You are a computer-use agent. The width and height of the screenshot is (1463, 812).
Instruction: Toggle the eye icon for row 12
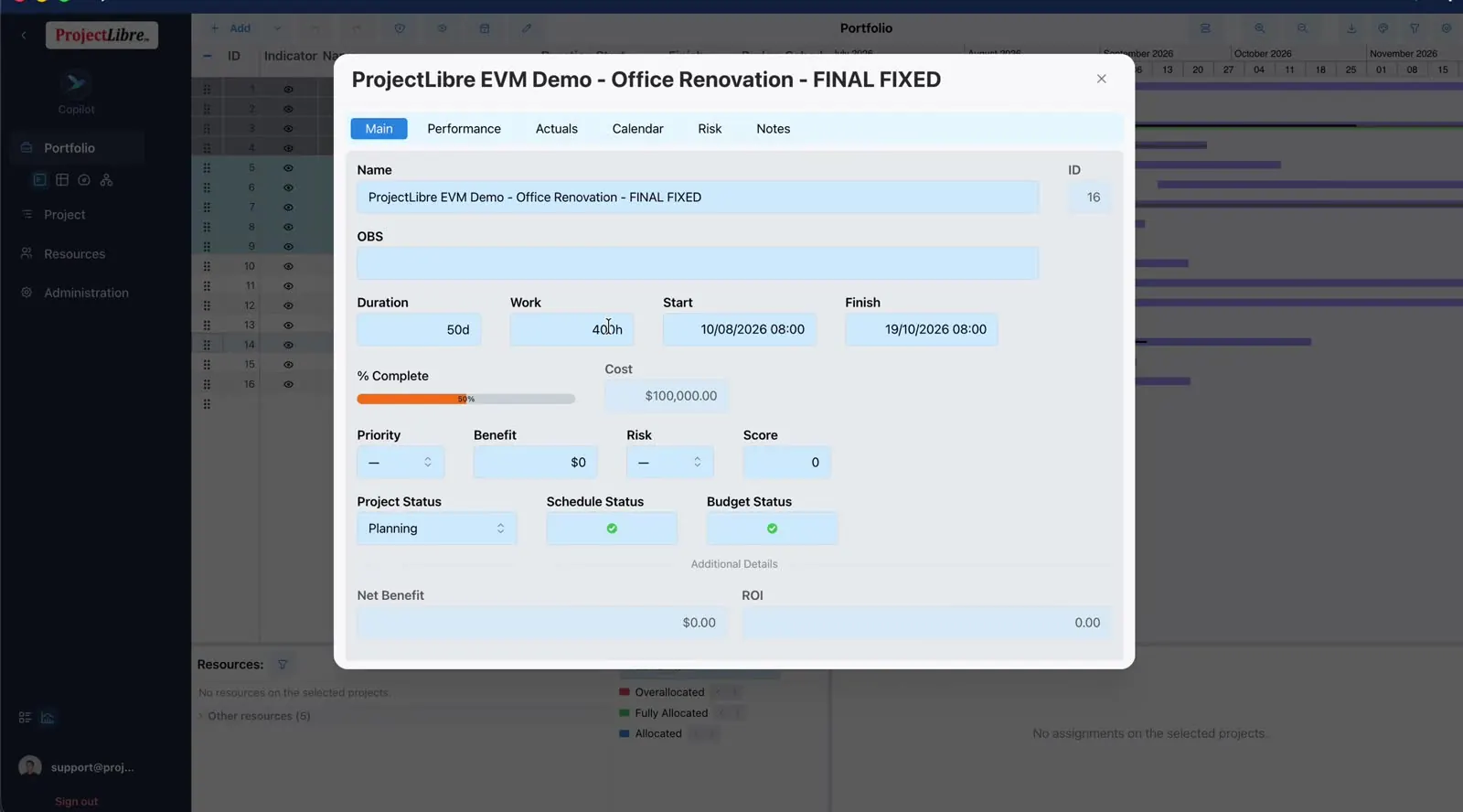[288, 305]
